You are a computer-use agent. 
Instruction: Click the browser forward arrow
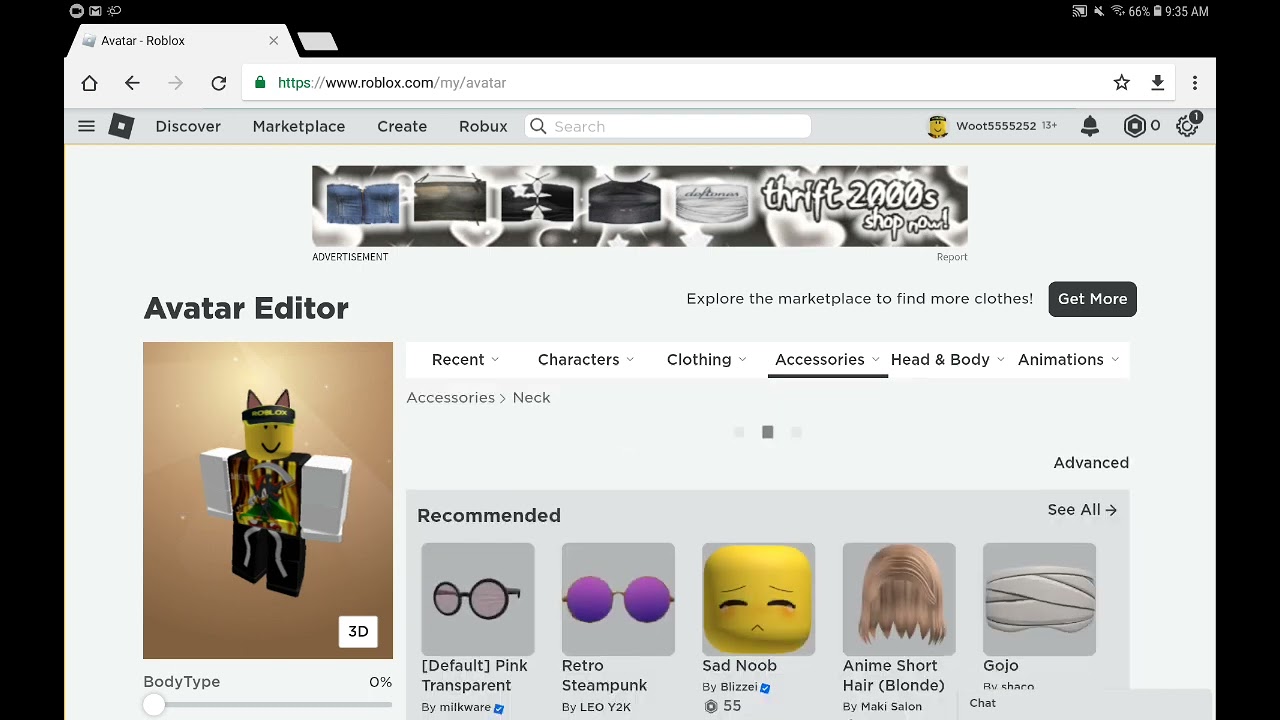tap(175, 83)
